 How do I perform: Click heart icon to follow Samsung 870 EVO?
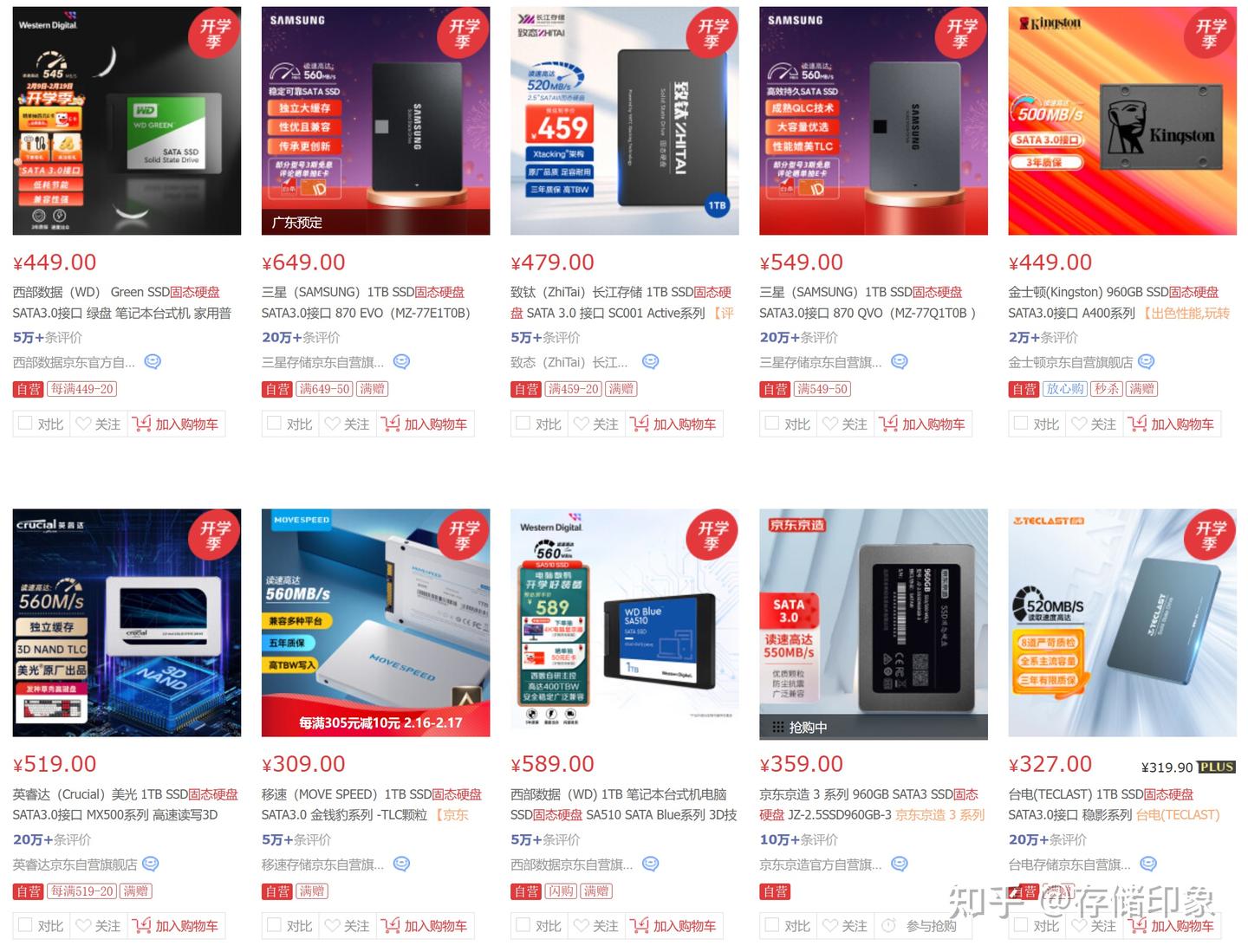(332, 424)
